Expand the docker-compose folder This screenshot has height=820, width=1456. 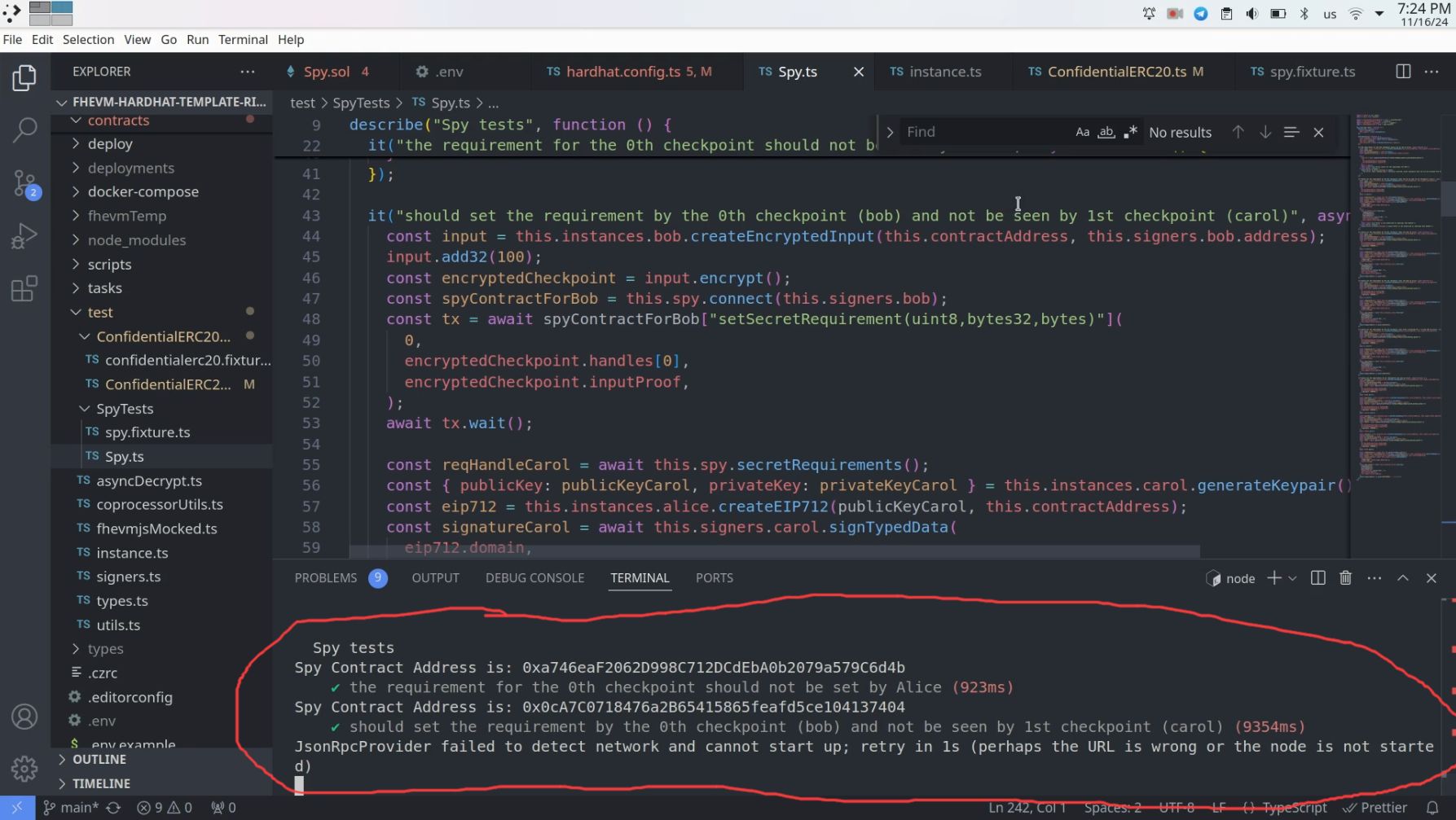(x=143, y=192)
